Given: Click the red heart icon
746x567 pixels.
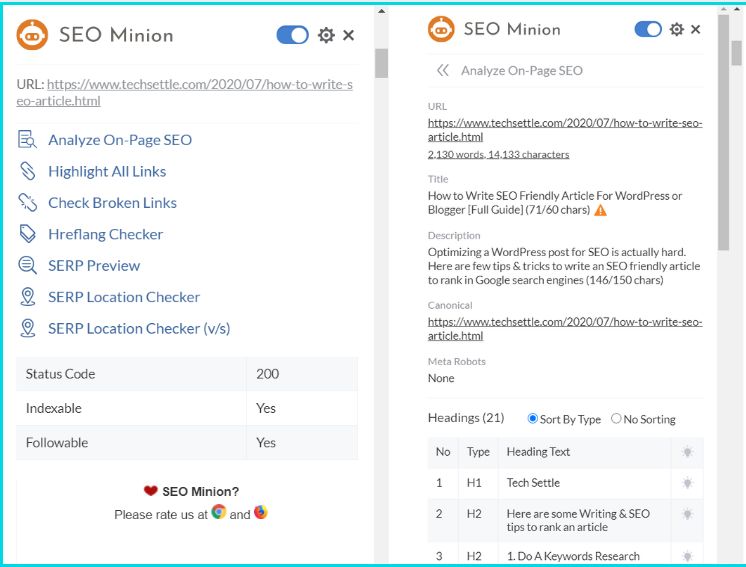Looking at the screenshot, I should tap(150, 490).
